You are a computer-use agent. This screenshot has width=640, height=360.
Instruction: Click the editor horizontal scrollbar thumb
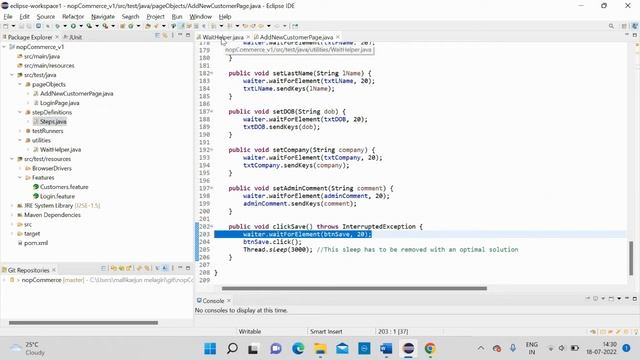[354, 288]
